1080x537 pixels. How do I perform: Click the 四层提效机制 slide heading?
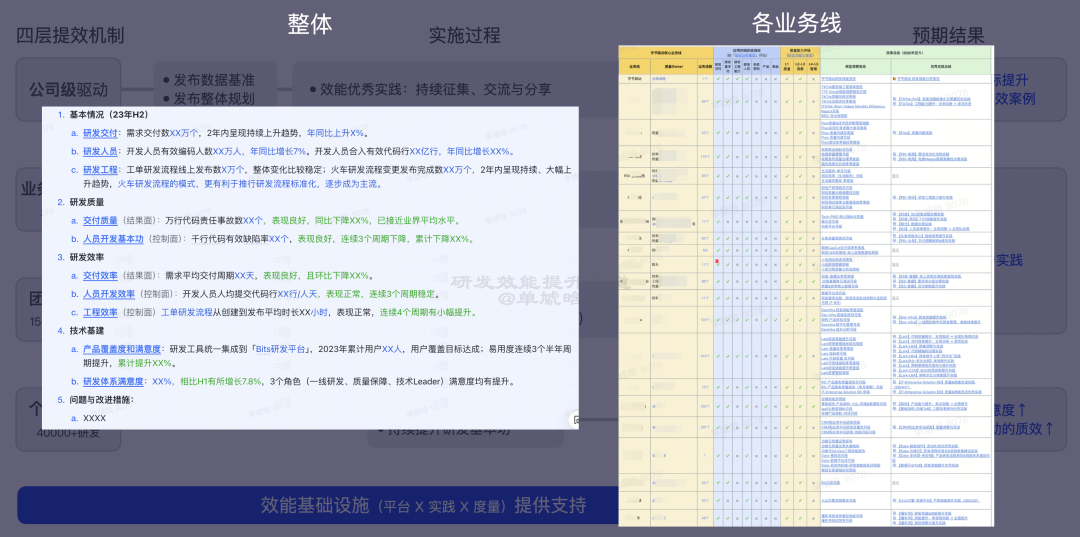(70, 36)
